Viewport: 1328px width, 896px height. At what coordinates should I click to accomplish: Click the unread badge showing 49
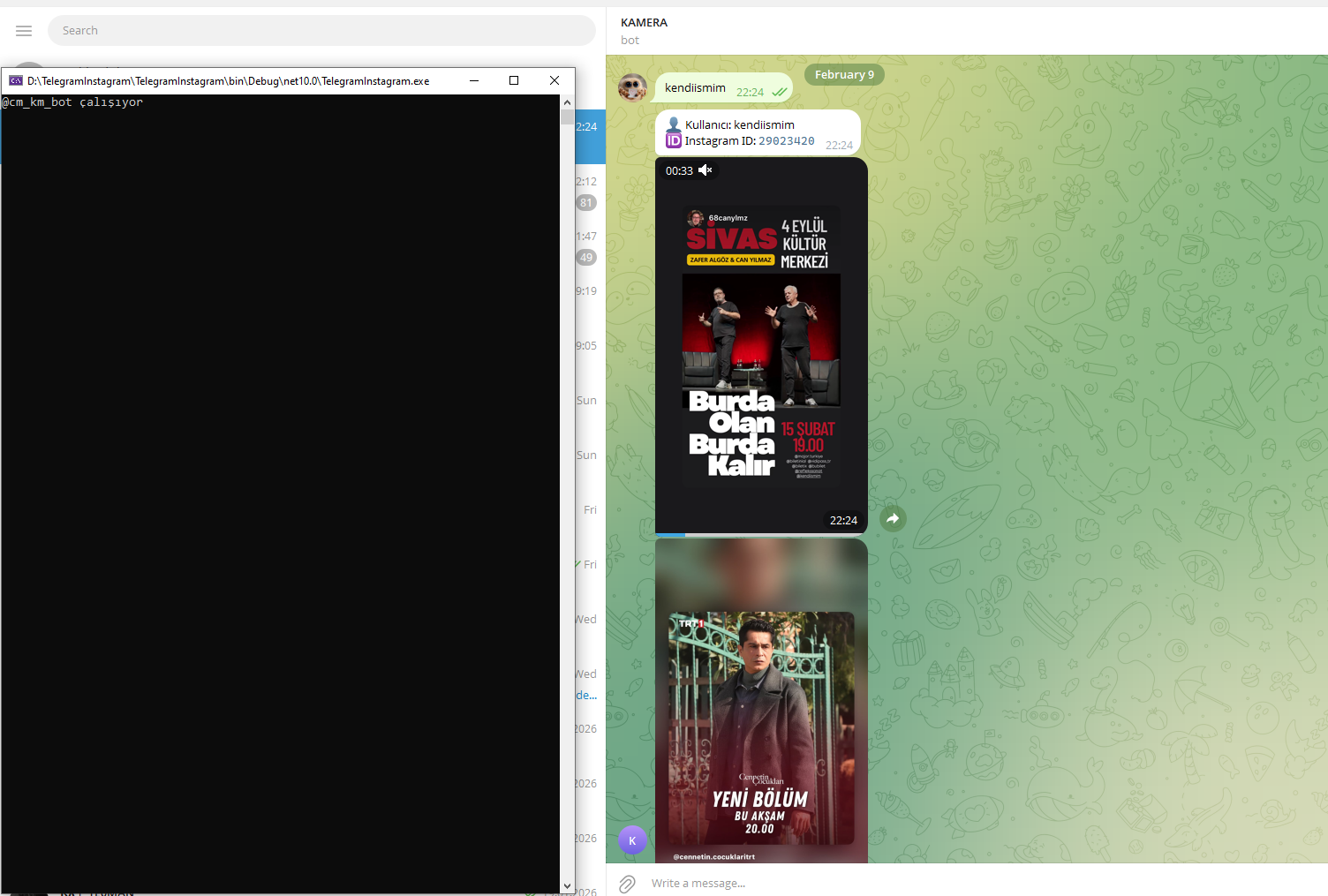(586, 258)
